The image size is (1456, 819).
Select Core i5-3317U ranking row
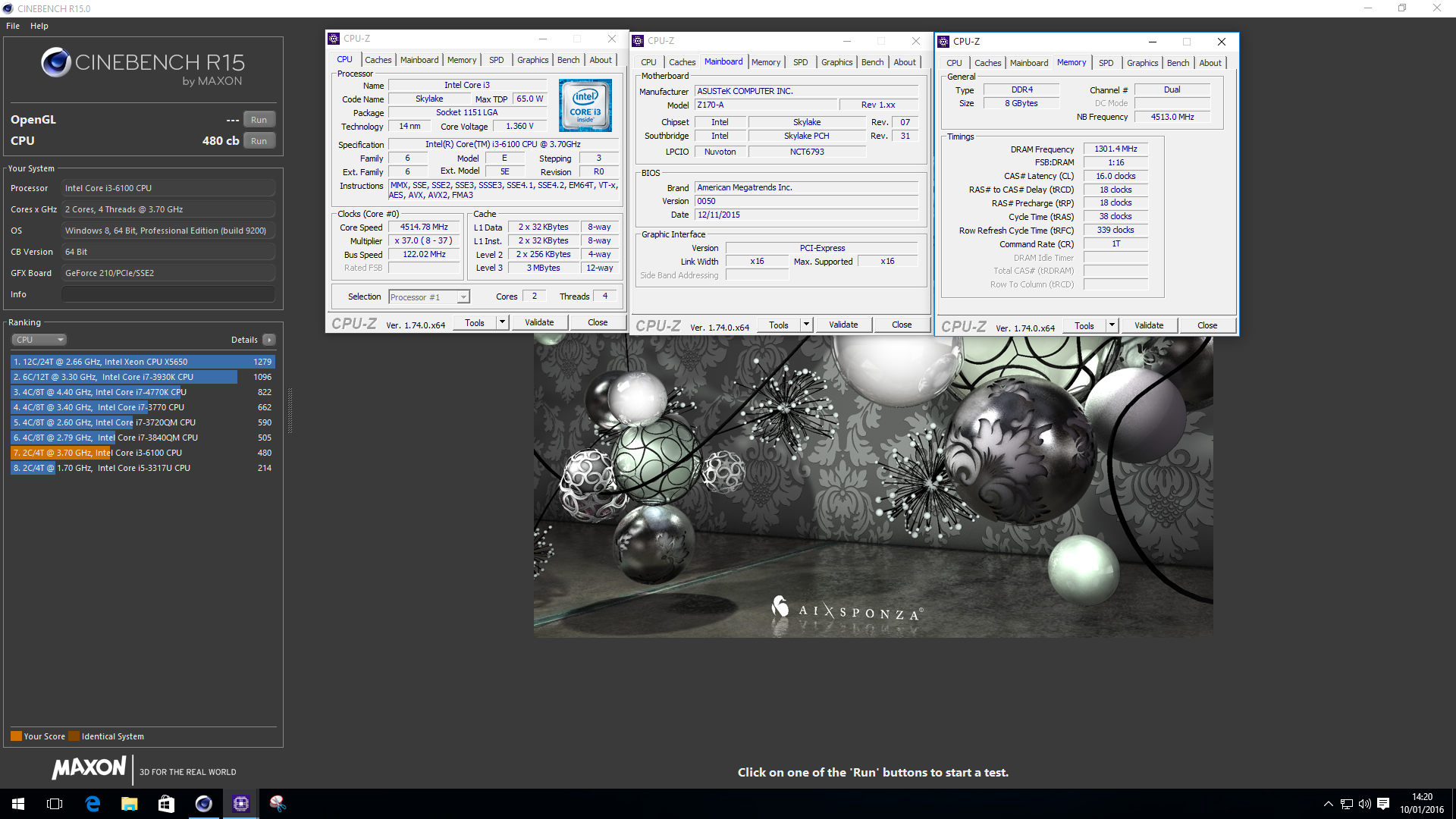click(143, 468)
